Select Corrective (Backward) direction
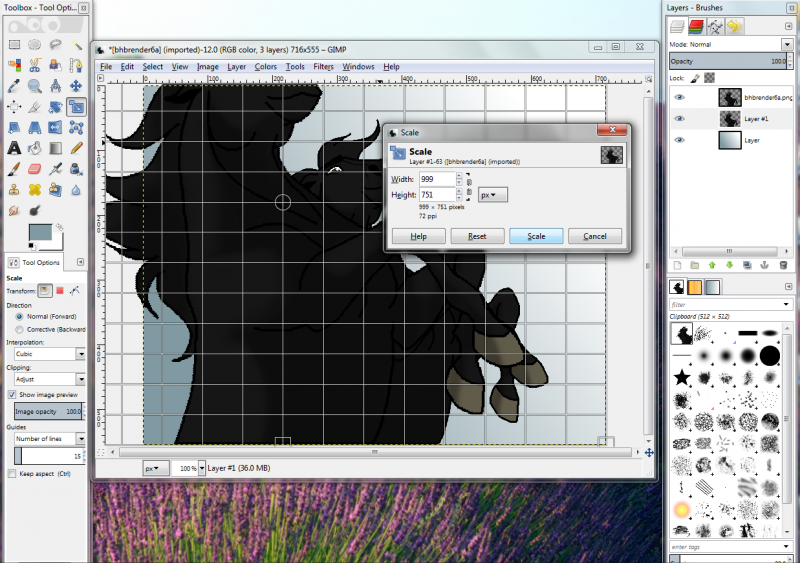Screen dimensions: 800x563 pyautogui.click(x=19, y=330)
